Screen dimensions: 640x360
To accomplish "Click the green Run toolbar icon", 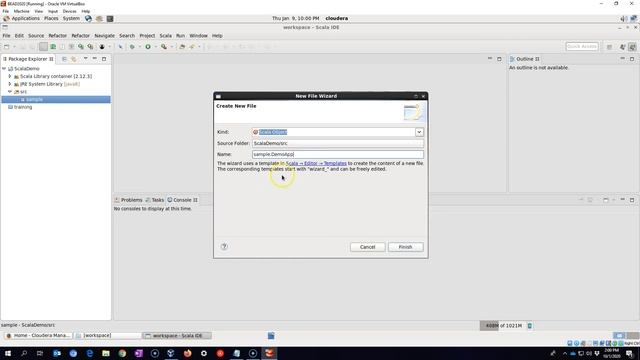I will tap(148, 47).
